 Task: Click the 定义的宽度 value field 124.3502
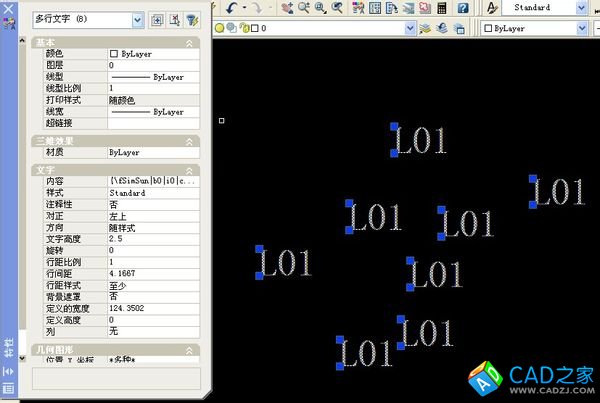(x=152, y=308)
